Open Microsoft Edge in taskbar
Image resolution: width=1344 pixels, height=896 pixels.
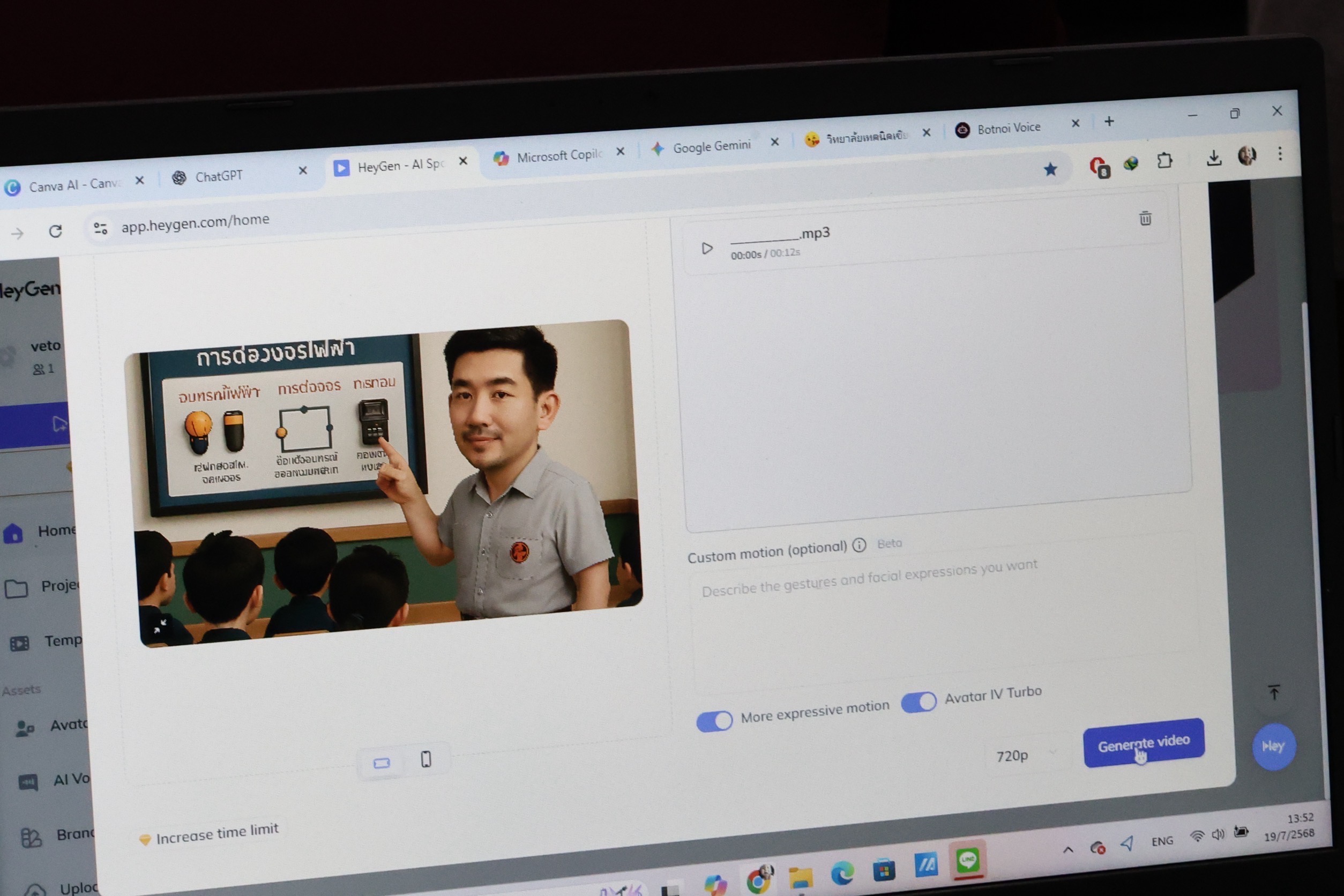pos(842,872)
